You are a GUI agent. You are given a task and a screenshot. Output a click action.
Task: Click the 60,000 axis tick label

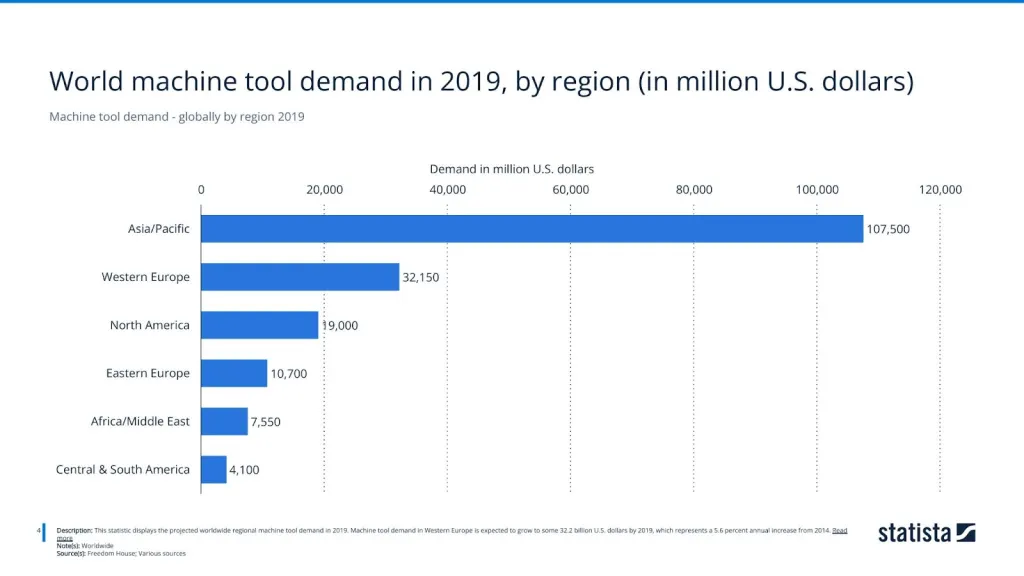[x=570, y=189]
